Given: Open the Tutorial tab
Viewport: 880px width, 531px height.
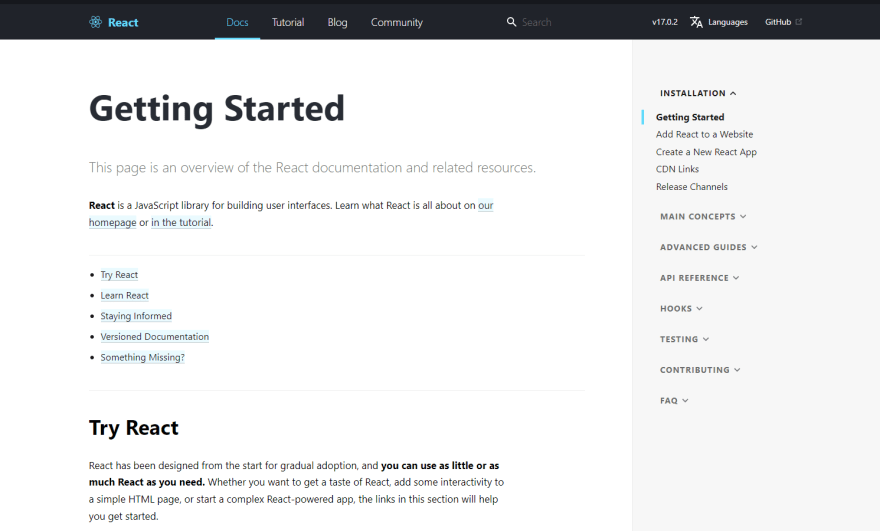Looking at the screenshot, I should (x=288, y=22).
